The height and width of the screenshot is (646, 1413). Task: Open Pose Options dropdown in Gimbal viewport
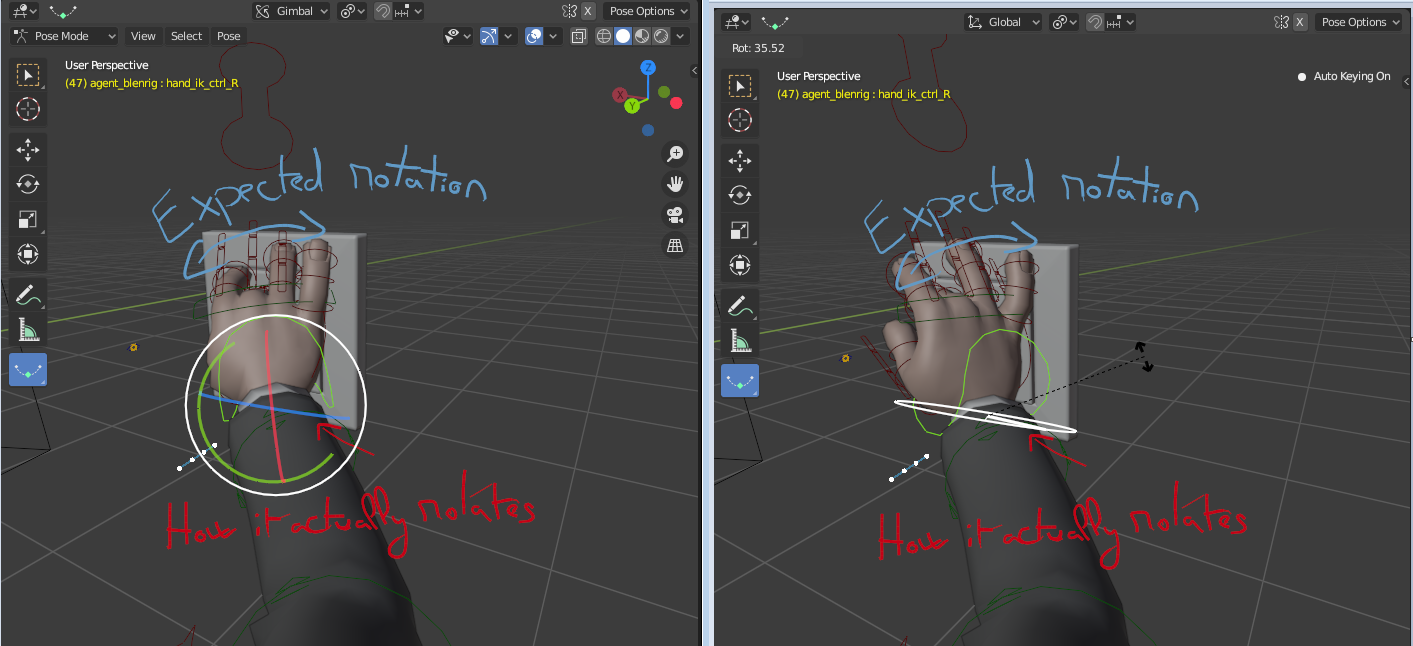click(x=648, y=11)
